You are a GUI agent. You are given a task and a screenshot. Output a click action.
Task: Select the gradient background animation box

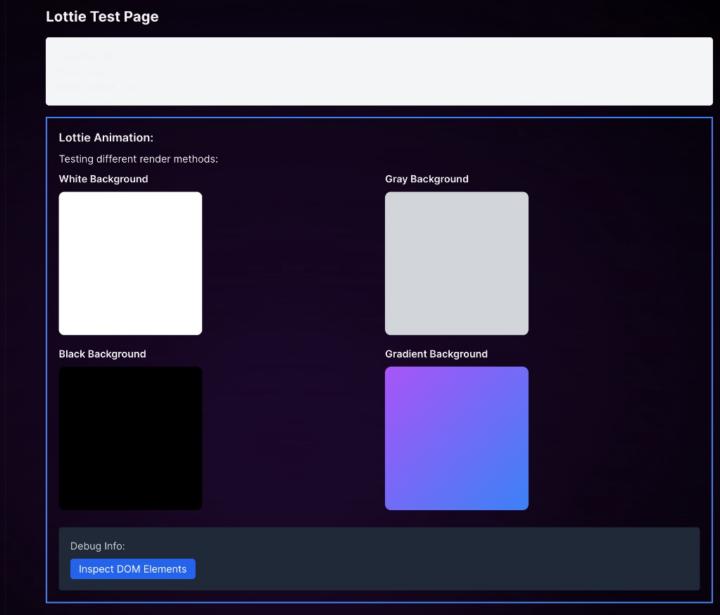coord(456,438)
